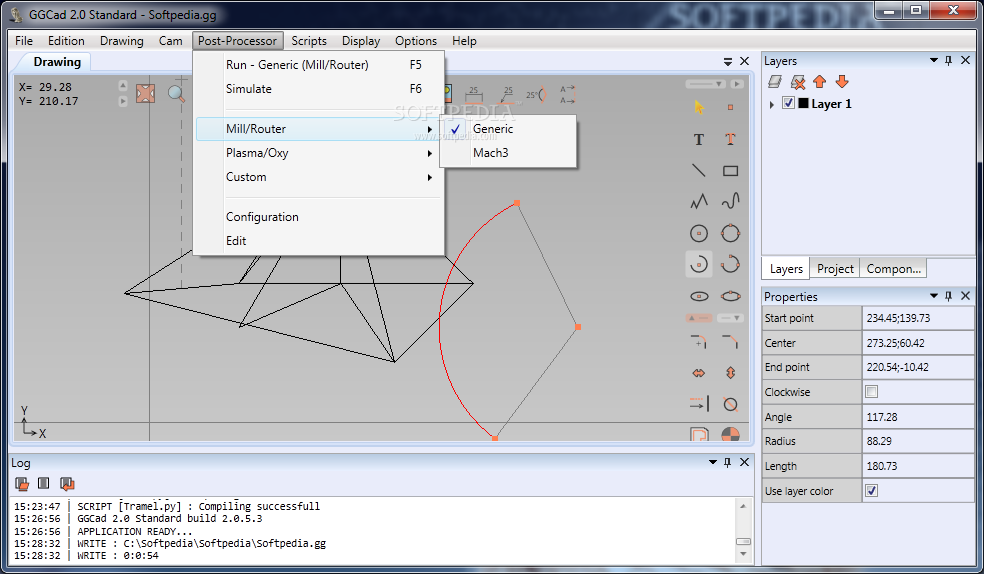The height and width of the screenshot is (574, 984).
Task: Select the line drawing tool
Action: point(698,171)
